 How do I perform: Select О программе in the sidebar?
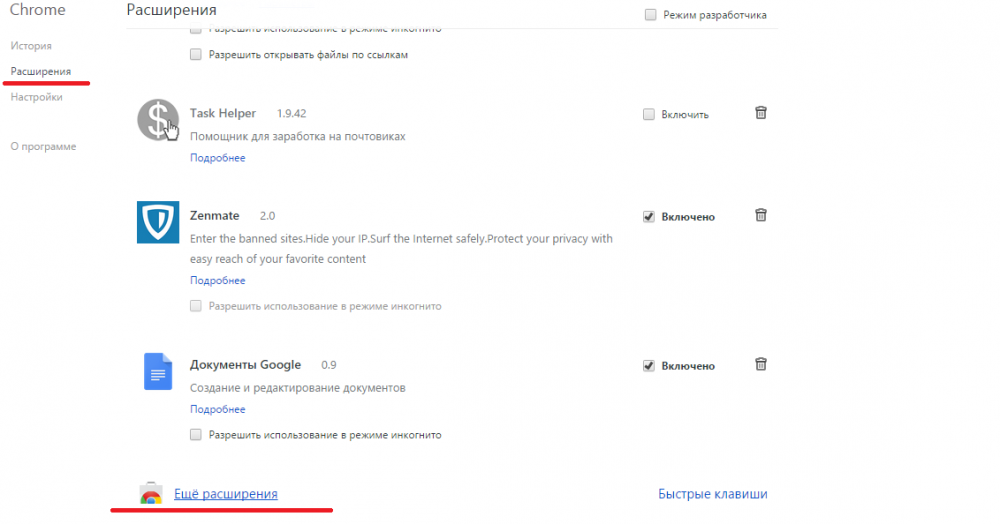point(43,146)
